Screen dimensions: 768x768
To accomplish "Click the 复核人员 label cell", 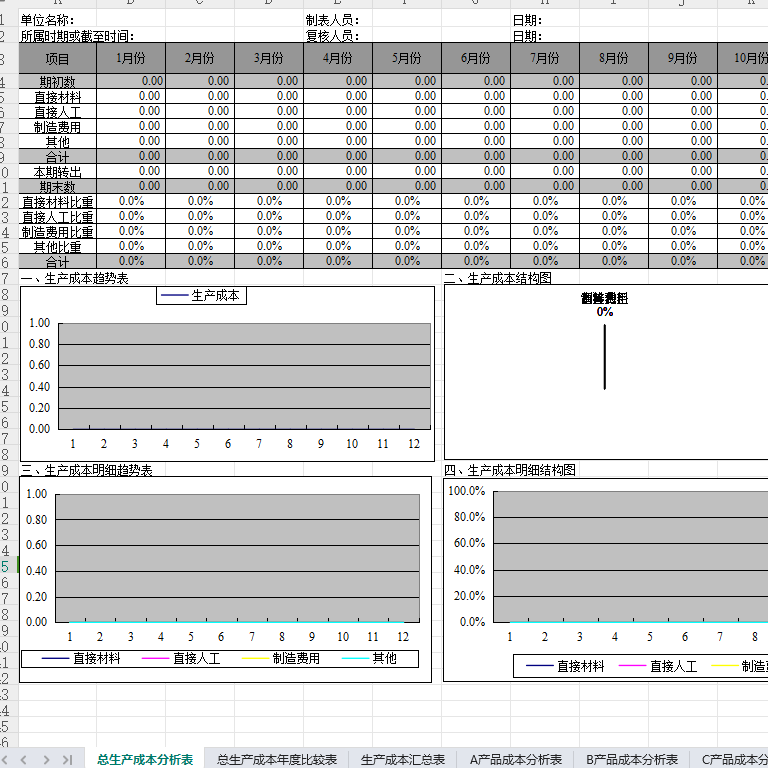I will coord(332,36).
